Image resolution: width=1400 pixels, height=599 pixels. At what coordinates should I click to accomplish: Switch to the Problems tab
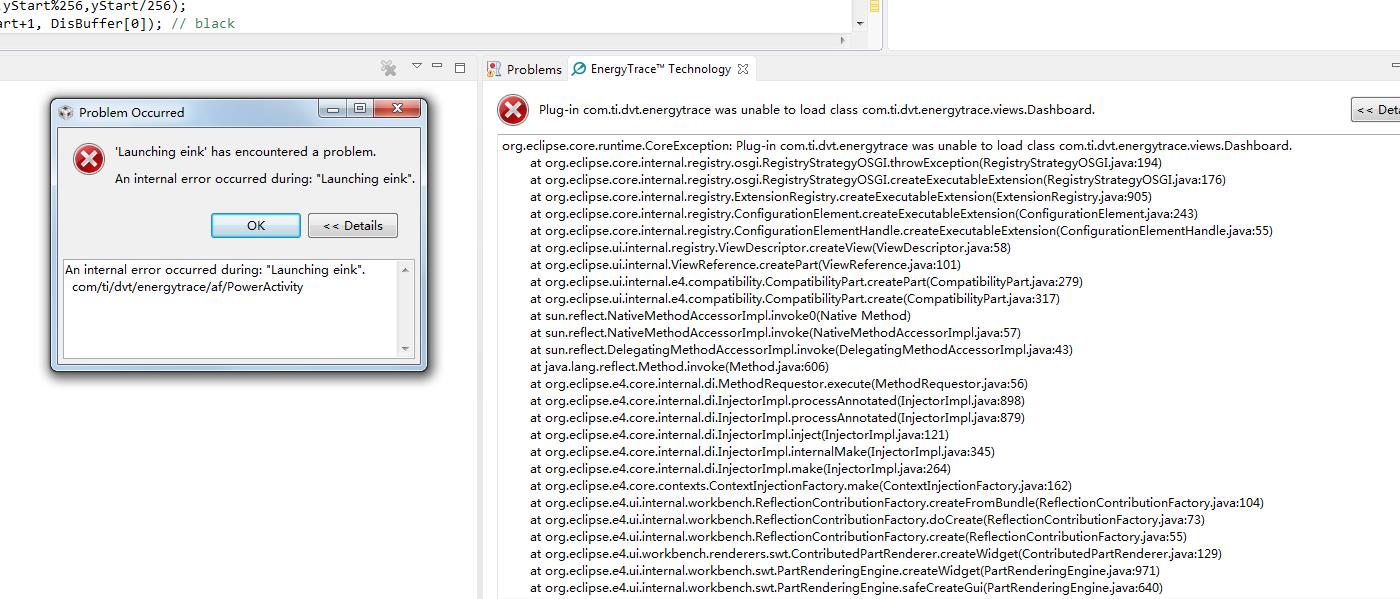534,69
